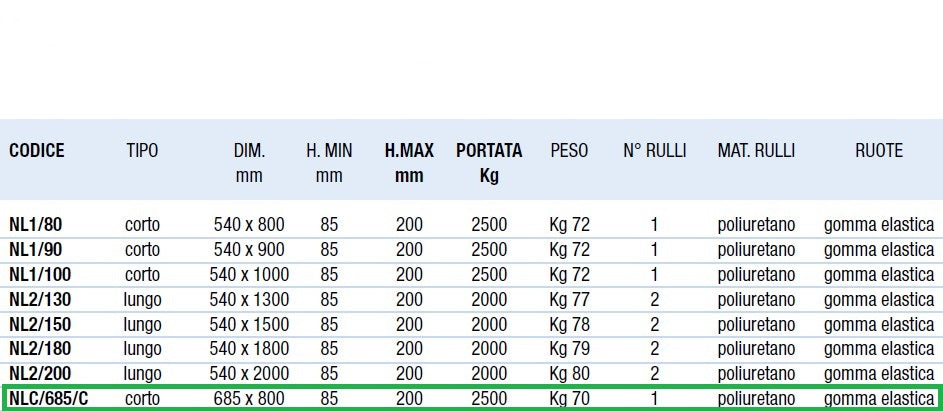Click the TIPO column header
This screenshot has height=411, width=943.
[x=142, y=151]
